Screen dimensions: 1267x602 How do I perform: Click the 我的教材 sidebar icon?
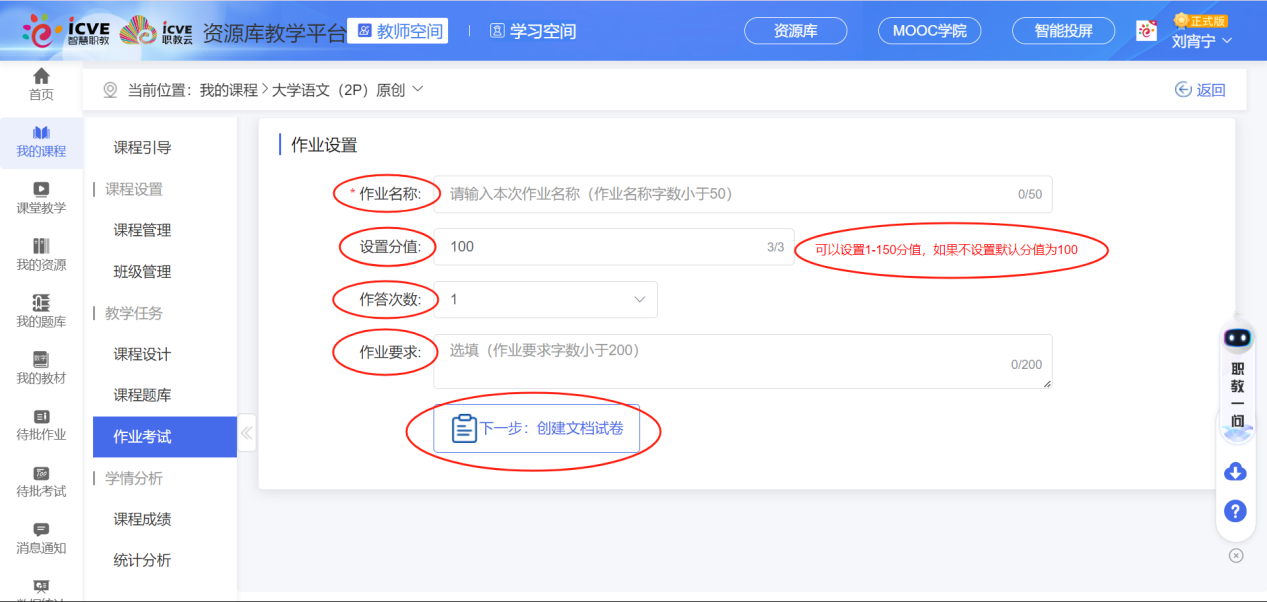(40, 370)
